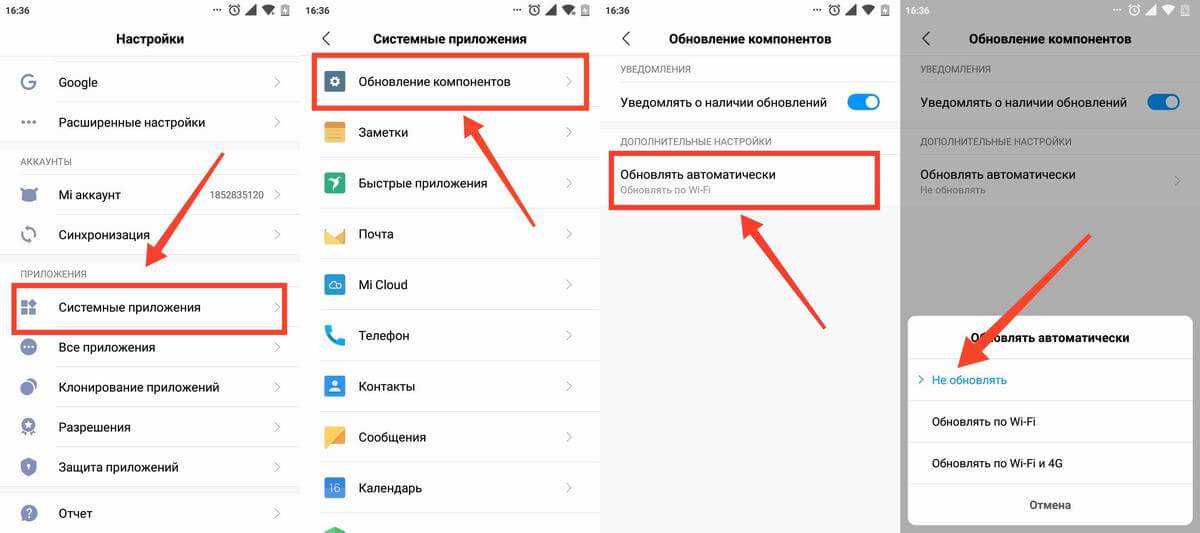This screenshot has width=1200, height=533.
Task: Expand Обновление компонентов row chevron
Action: point(569,81)
